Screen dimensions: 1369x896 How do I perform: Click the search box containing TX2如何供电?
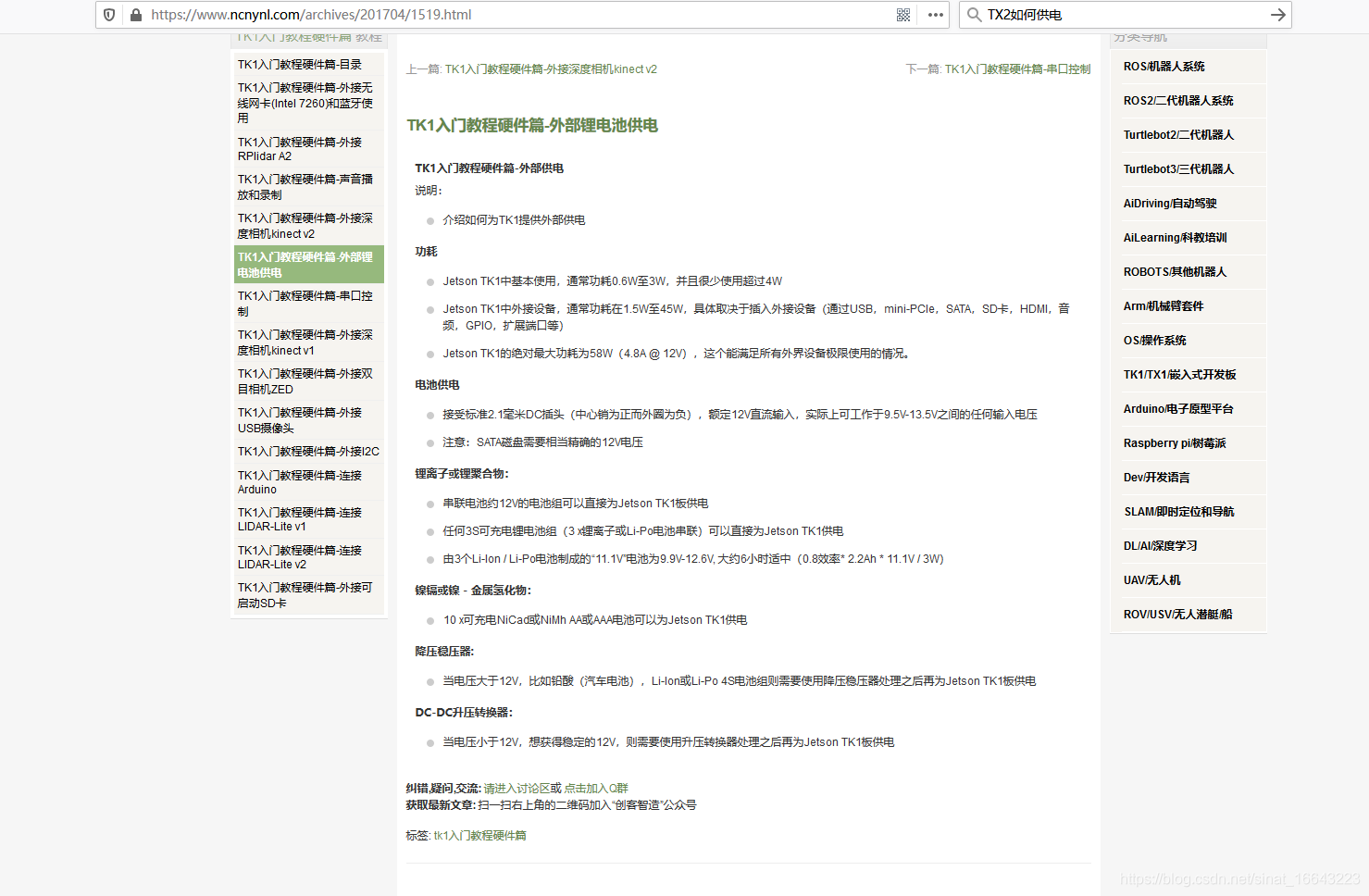(1125, 15)
